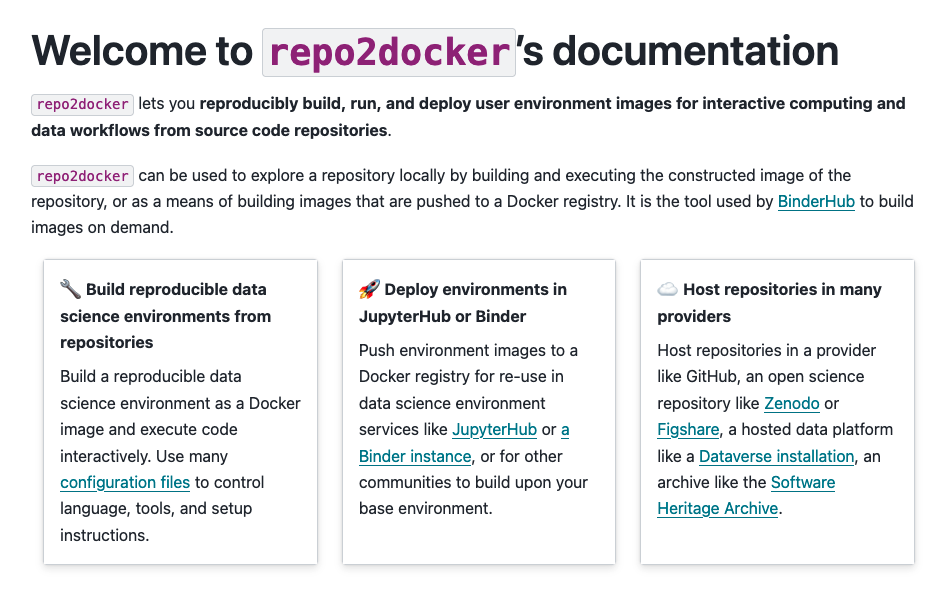Open the JupyterHub link
The image size is (939, 590).
click(495, 429)
